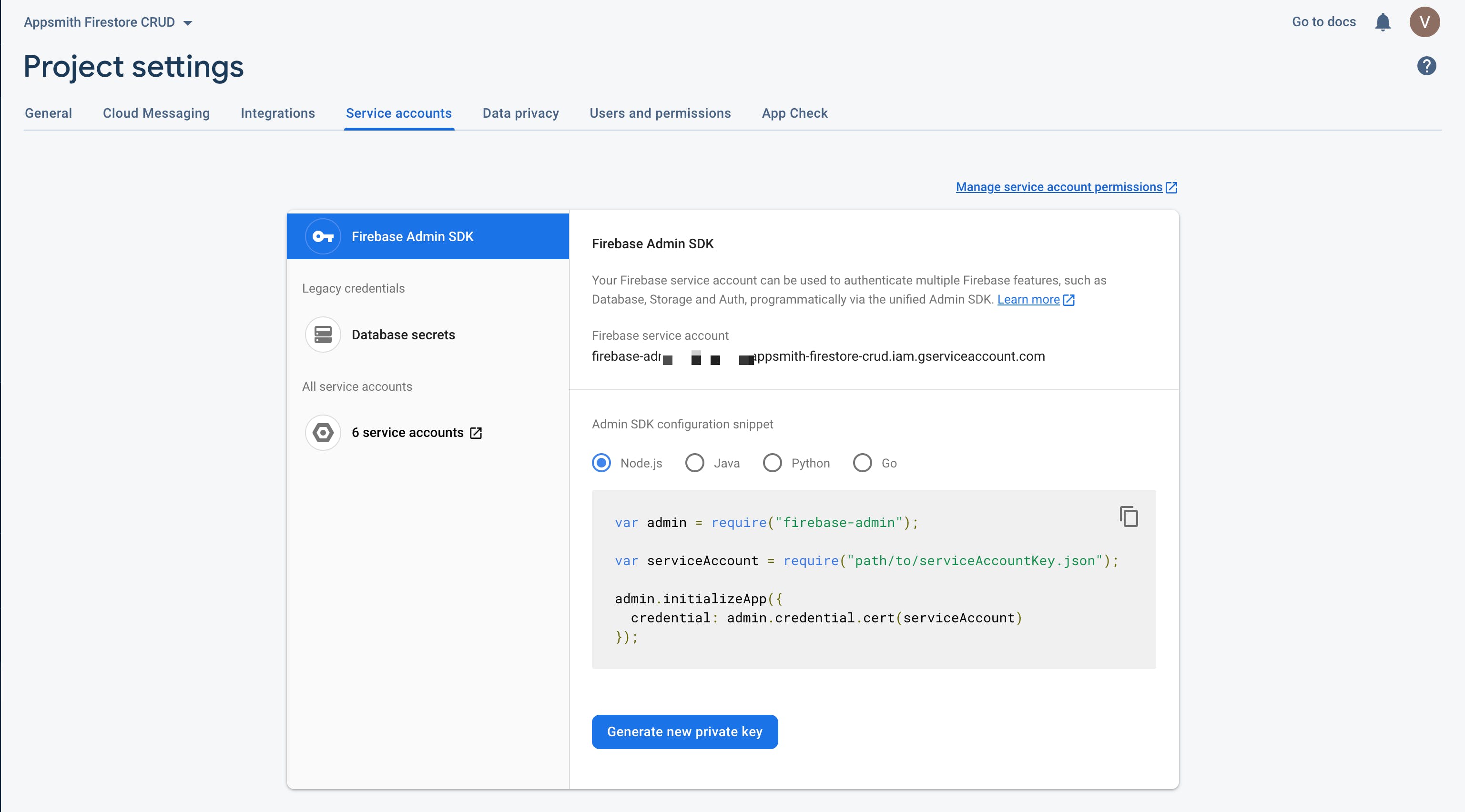The width and height of the screenshot is (1465, 812).
Task: Click external link icon beside 6 service accounts
Action: 476,433
